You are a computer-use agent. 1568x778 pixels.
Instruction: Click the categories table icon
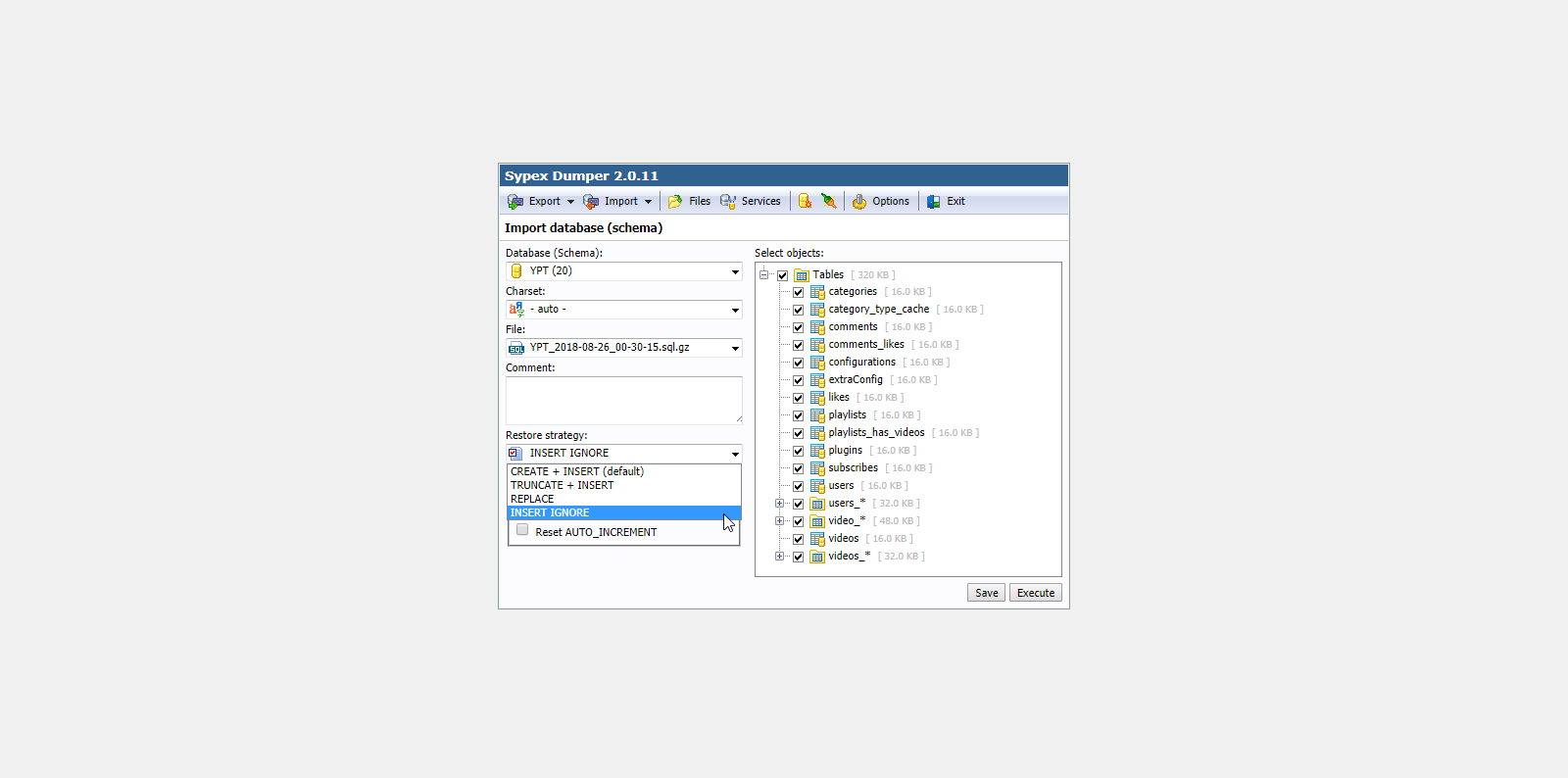(x=817, y=292)
